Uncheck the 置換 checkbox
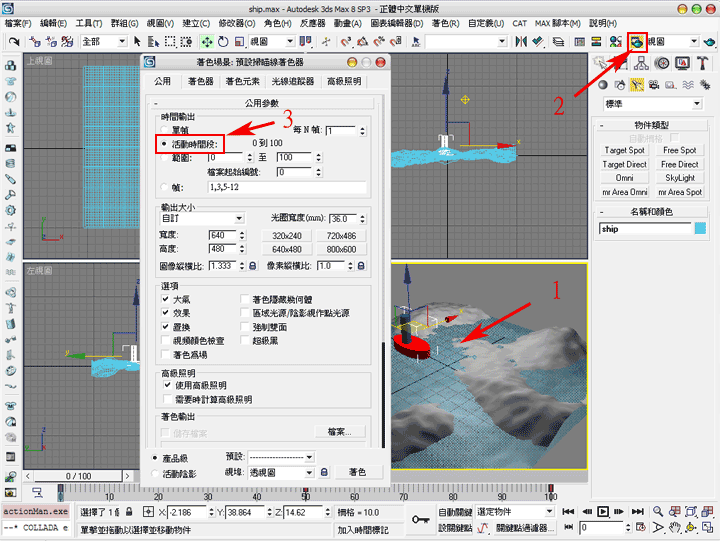 pos(165,327)
